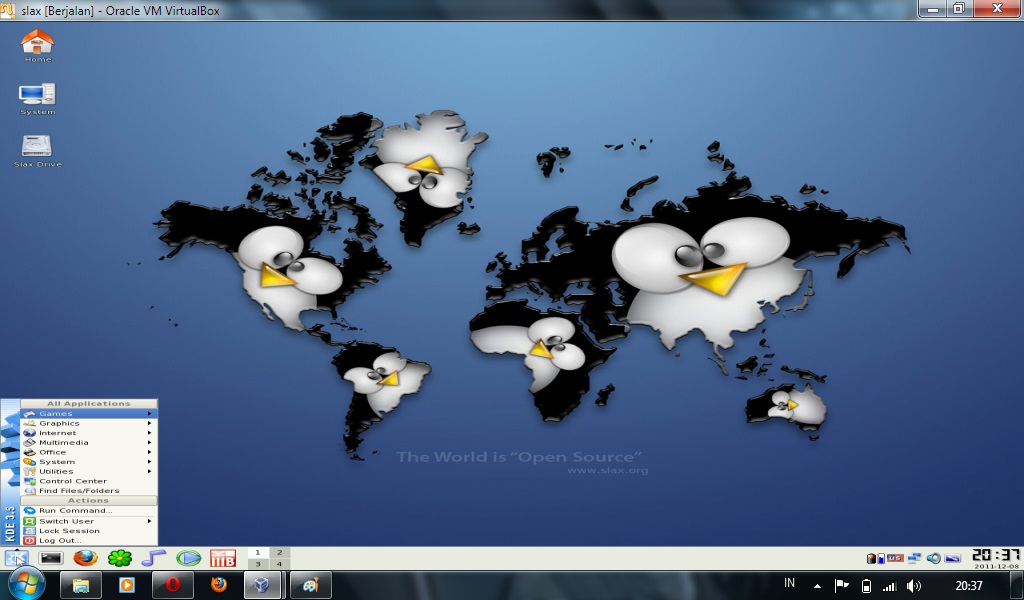The image size is (1024, 600).
Task: Expand the Utilities submenu arrow
Action: (150, 471)
